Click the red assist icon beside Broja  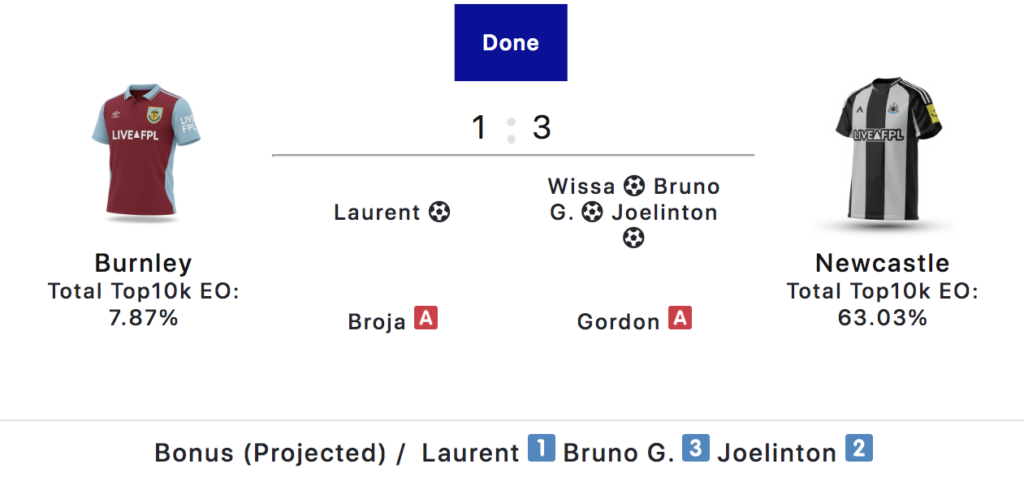(427, 320)
